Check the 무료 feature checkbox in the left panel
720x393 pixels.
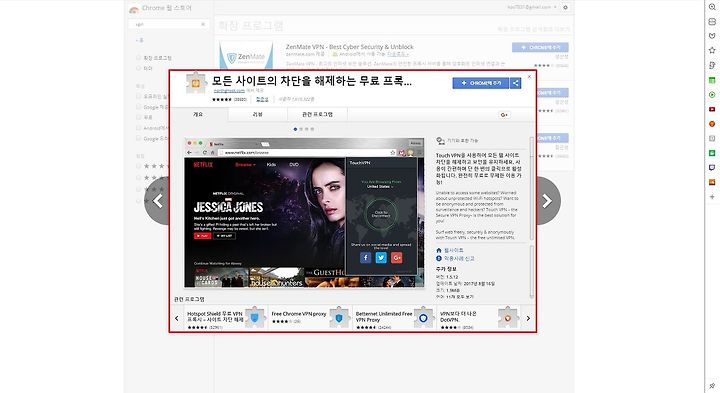point(138,117)
